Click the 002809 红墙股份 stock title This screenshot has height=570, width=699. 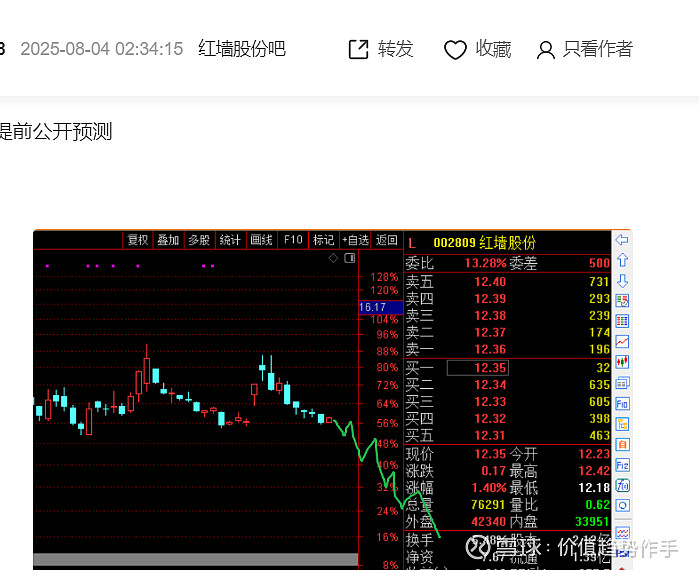pos(484,243)
